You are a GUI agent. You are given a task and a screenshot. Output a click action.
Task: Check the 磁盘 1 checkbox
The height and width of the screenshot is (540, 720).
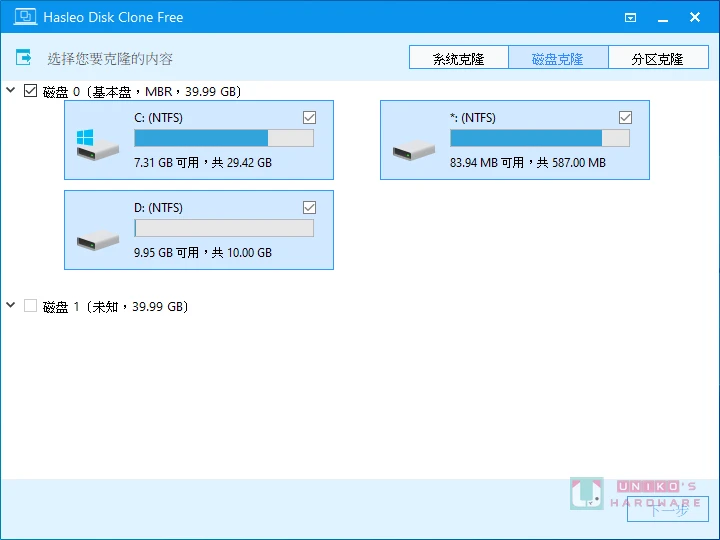click(30, 305)
